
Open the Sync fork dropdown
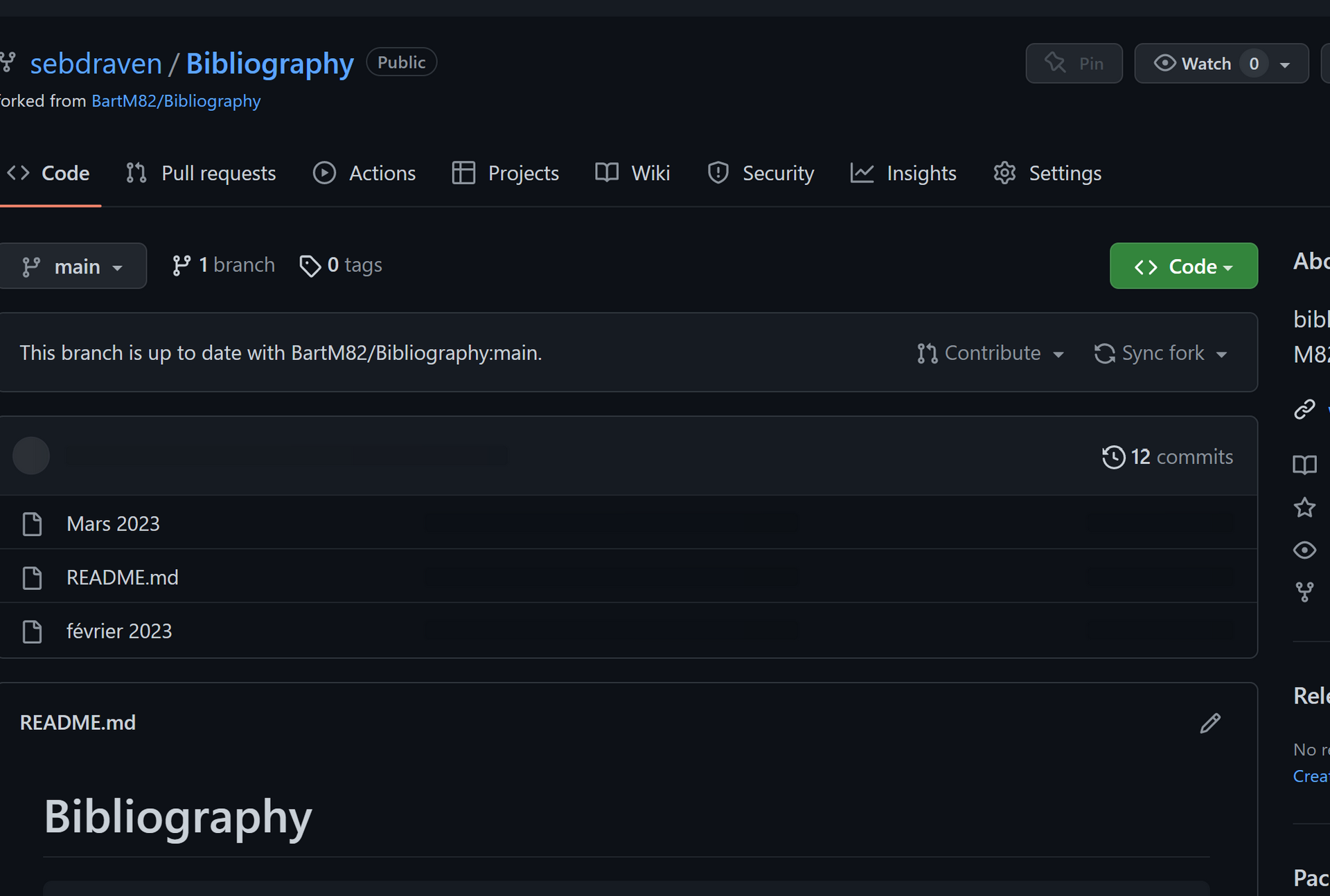tap(1161, 353)
